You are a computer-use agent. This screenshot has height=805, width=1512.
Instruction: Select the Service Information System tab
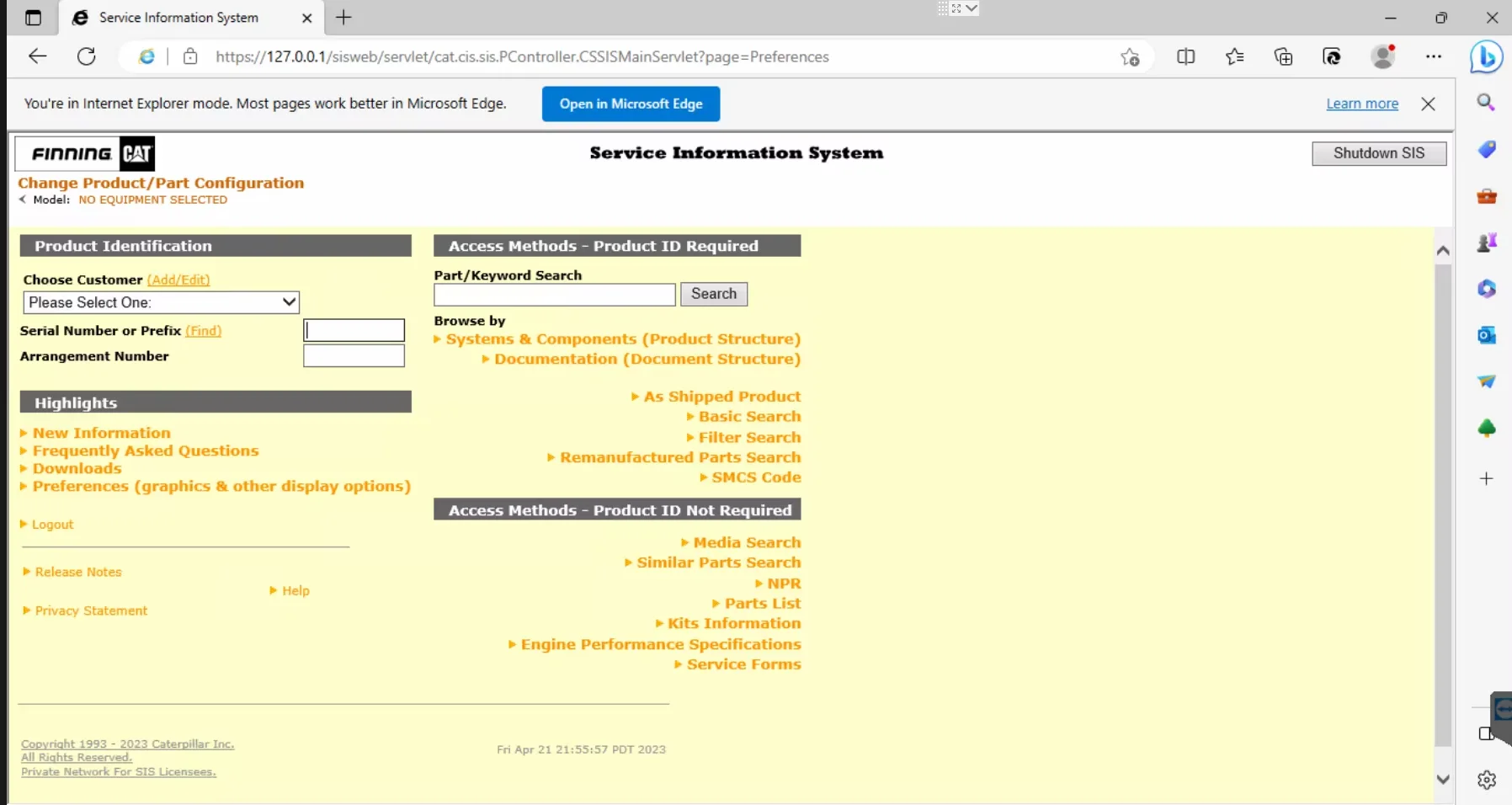178,18
